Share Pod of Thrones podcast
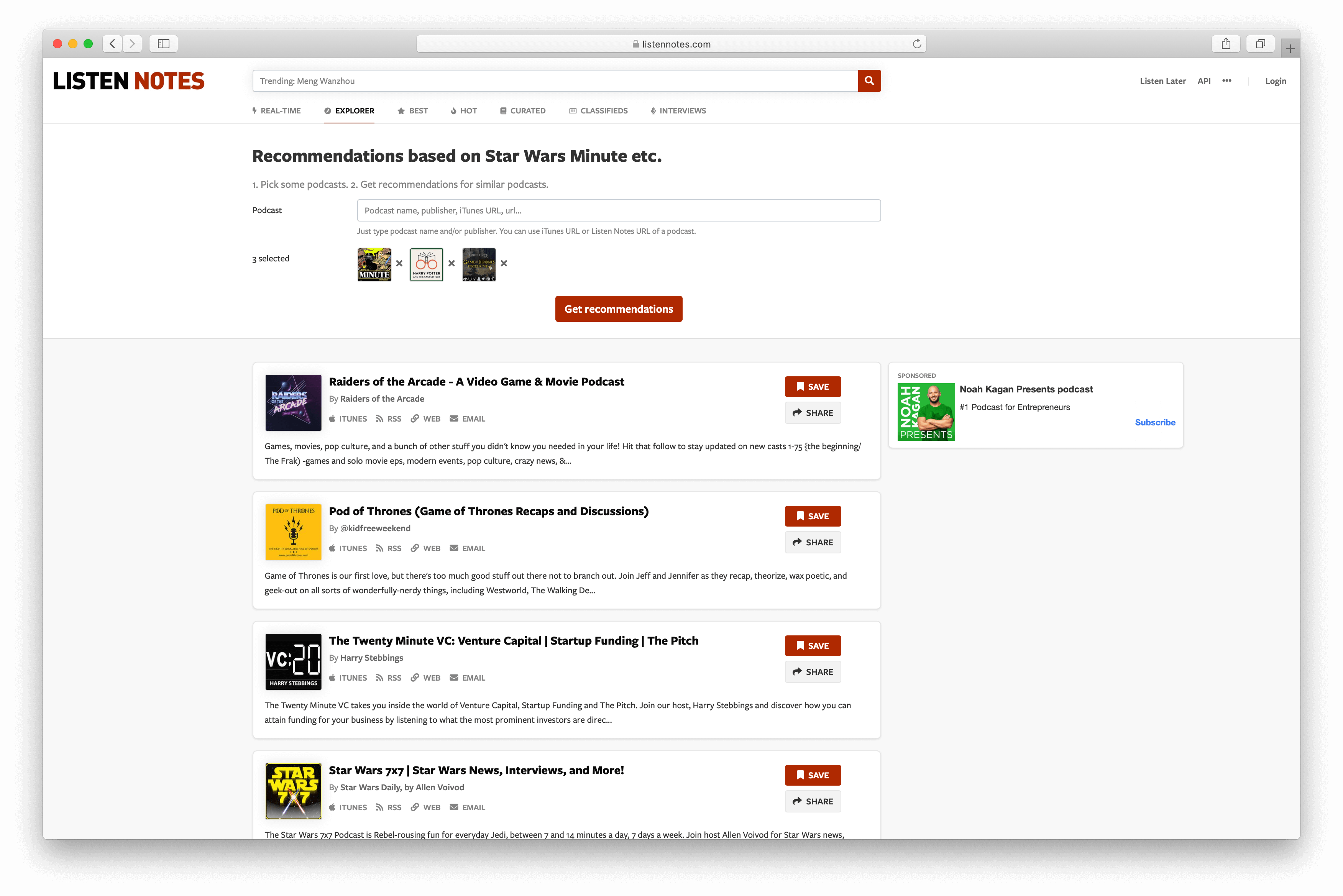 pyautogui.click(x=813, y=543)
